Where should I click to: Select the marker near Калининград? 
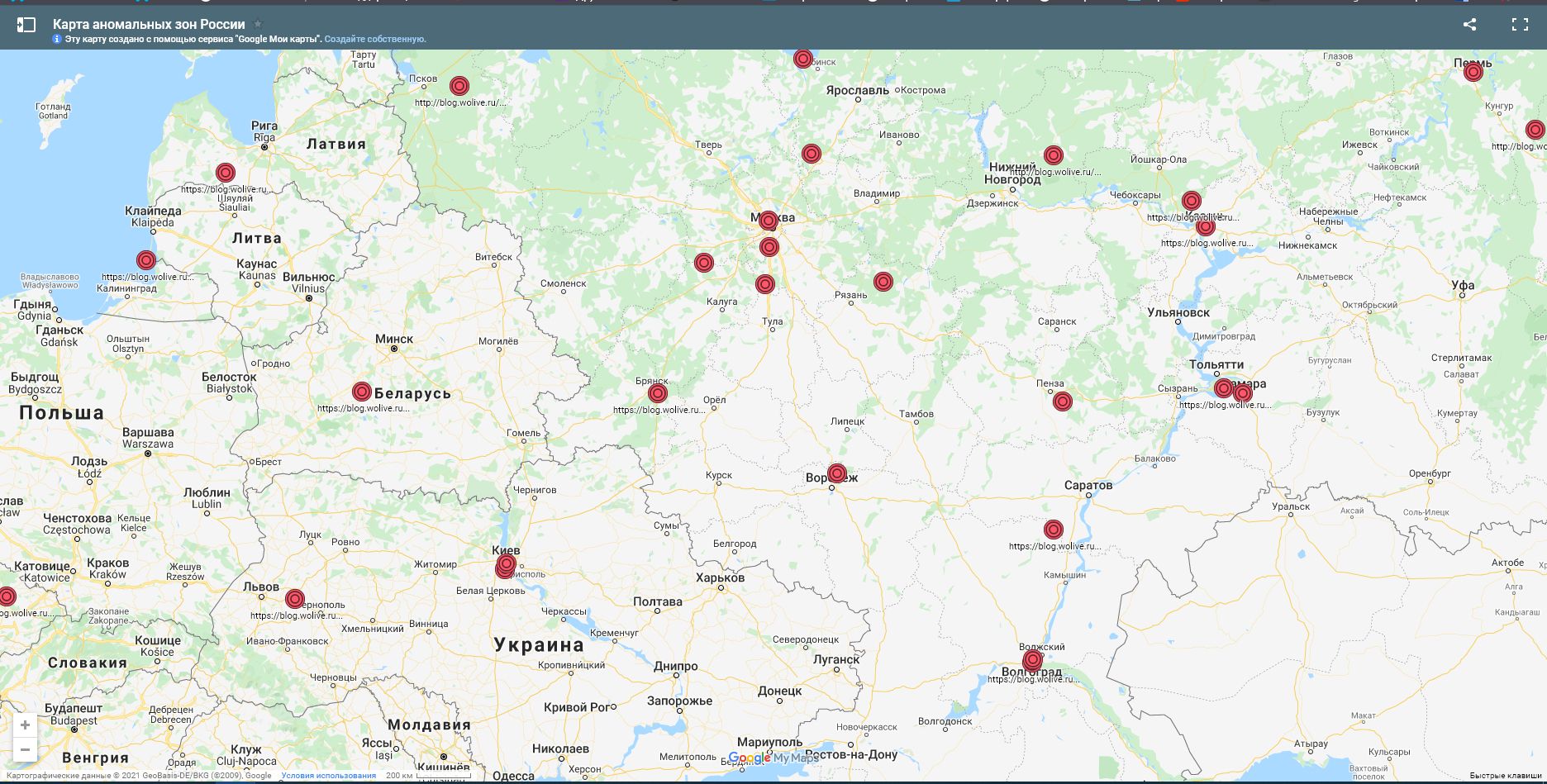(x=146, y=260)
